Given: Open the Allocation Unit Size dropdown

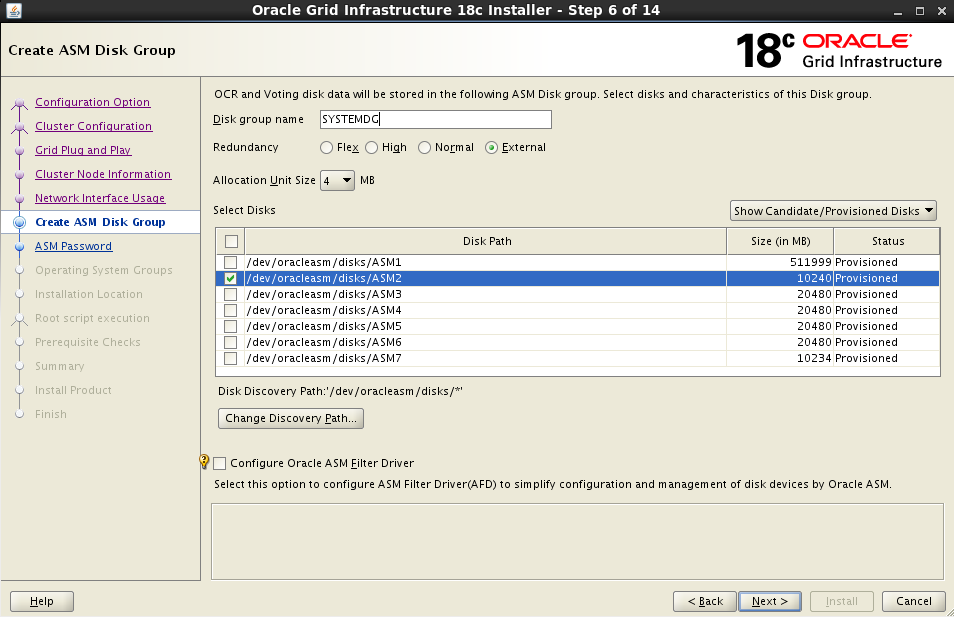Looking at the screenshot, I should click(x=337, y=180).
